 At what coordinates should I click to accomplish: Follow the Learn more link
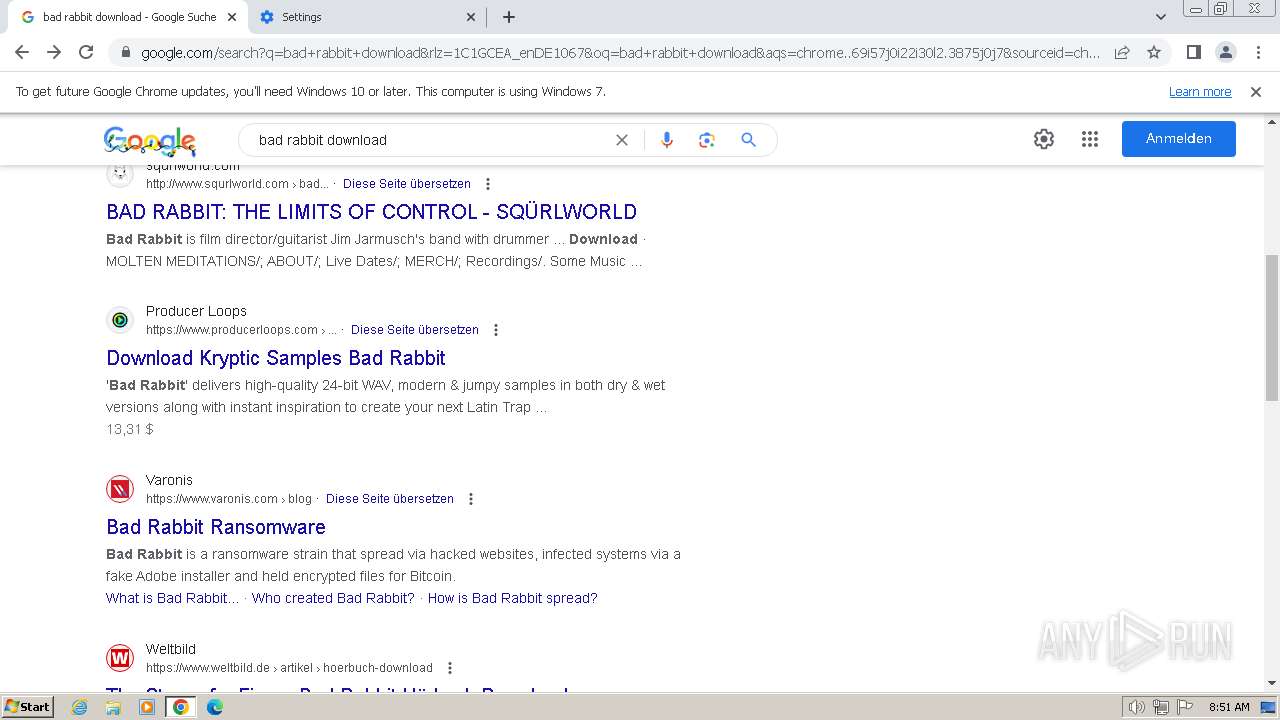click(1200, 92)
